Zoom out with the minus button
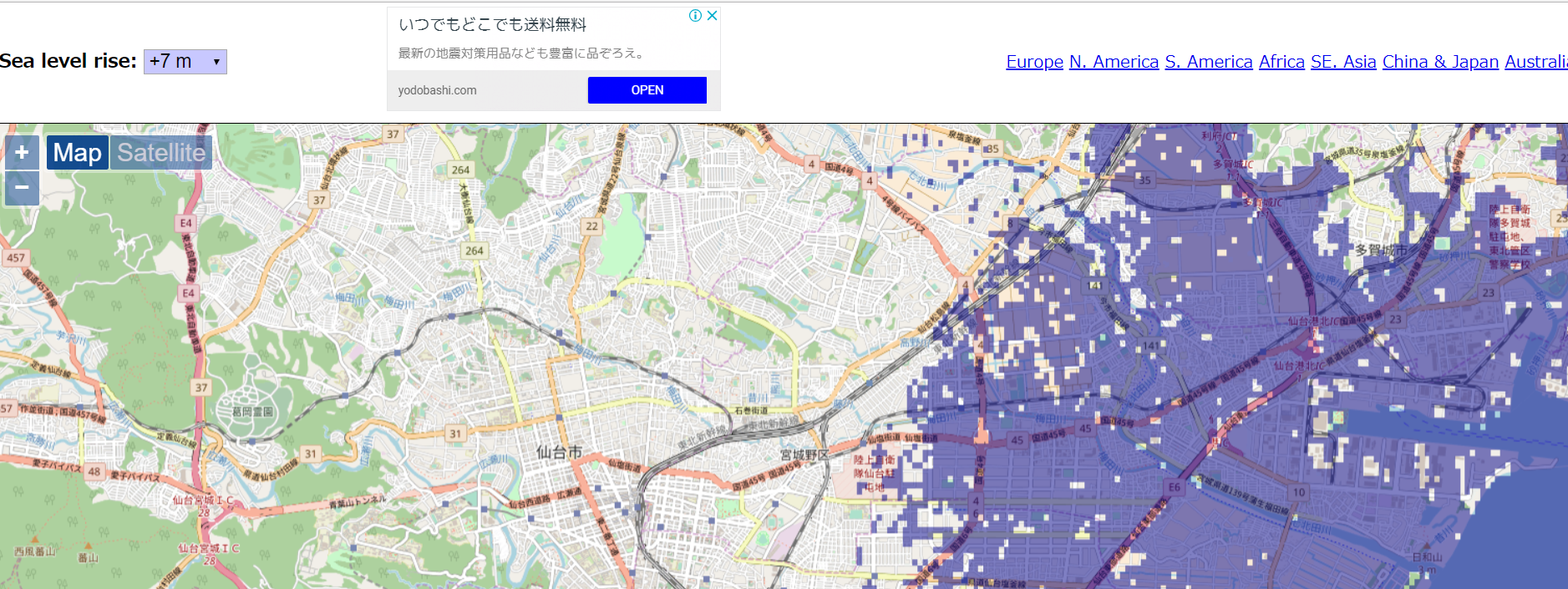This screenshot has height=589, width=1568. 22,188
